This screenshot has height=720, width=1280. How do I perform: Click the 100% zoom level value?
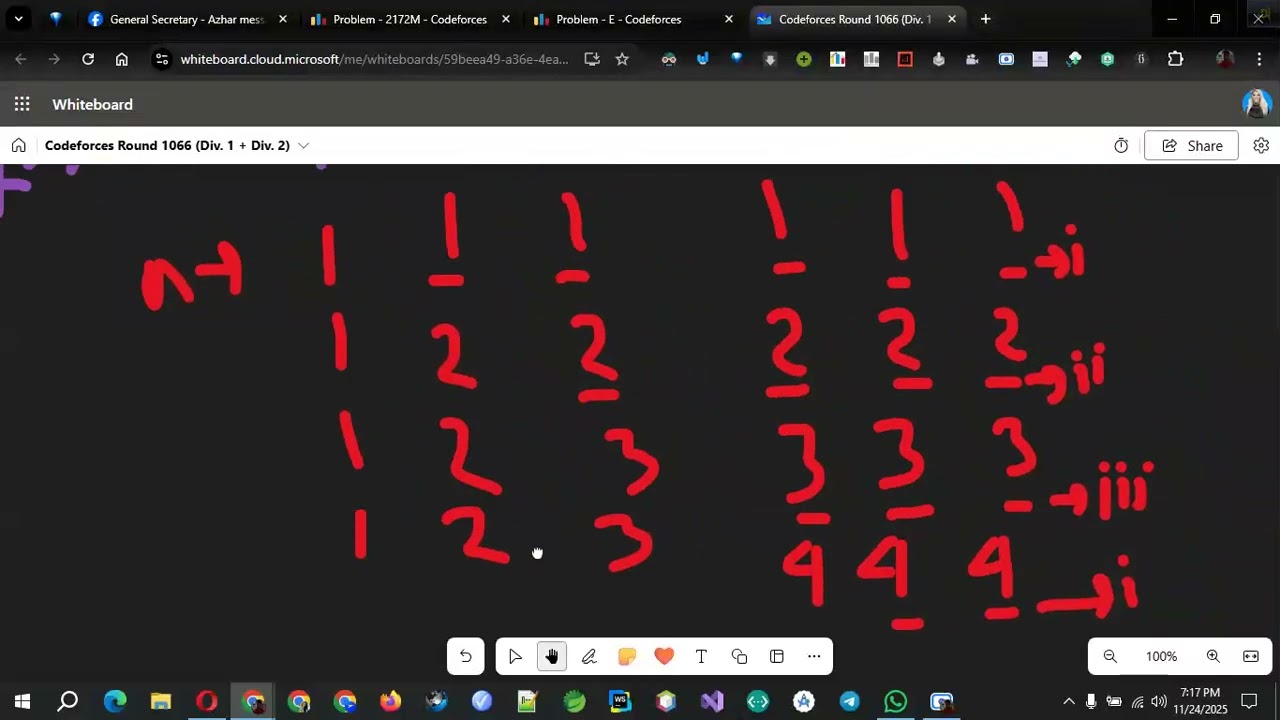(x=1161, y=657)
